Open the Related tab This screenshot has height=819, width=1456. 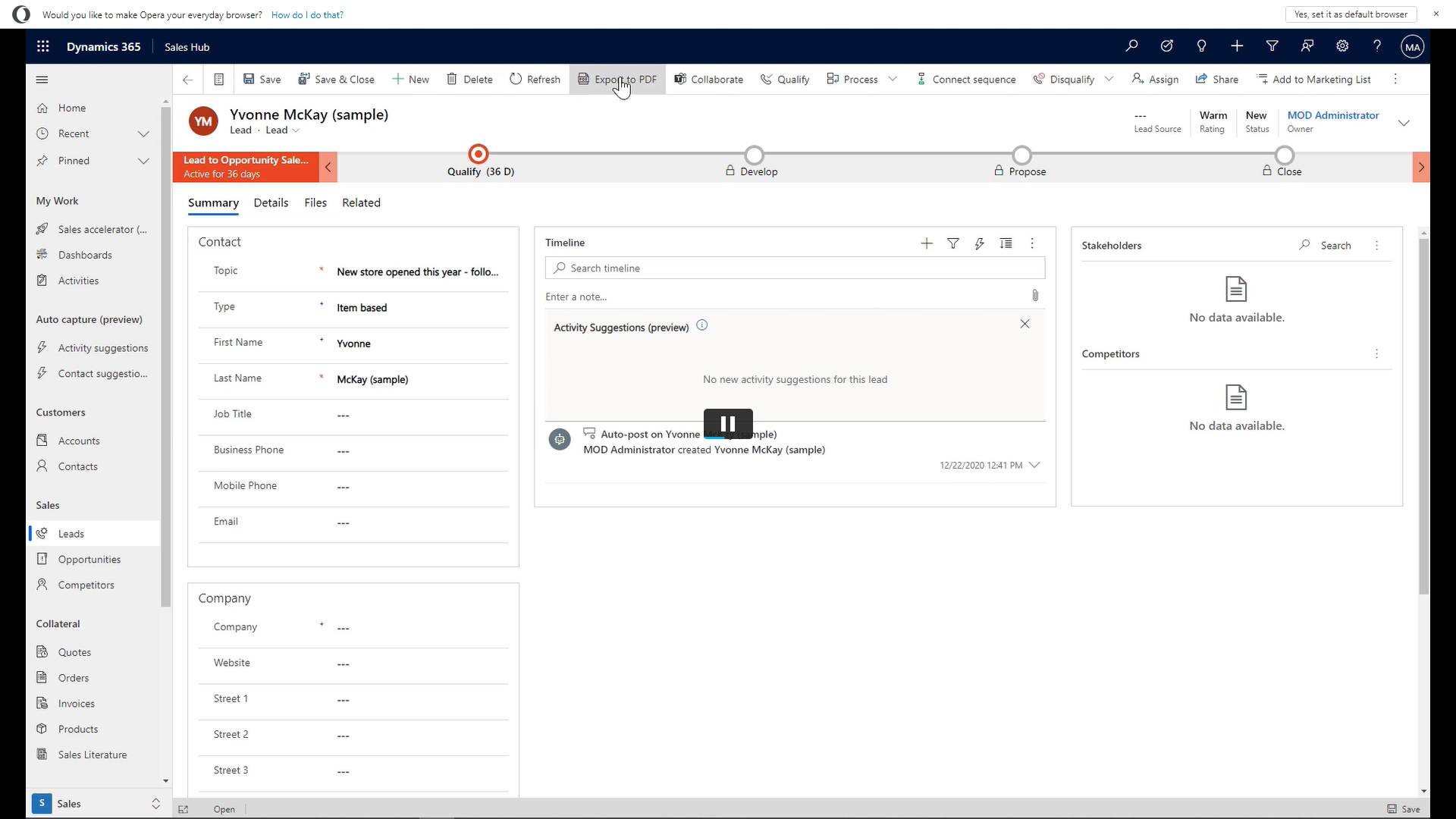(361, 203)
